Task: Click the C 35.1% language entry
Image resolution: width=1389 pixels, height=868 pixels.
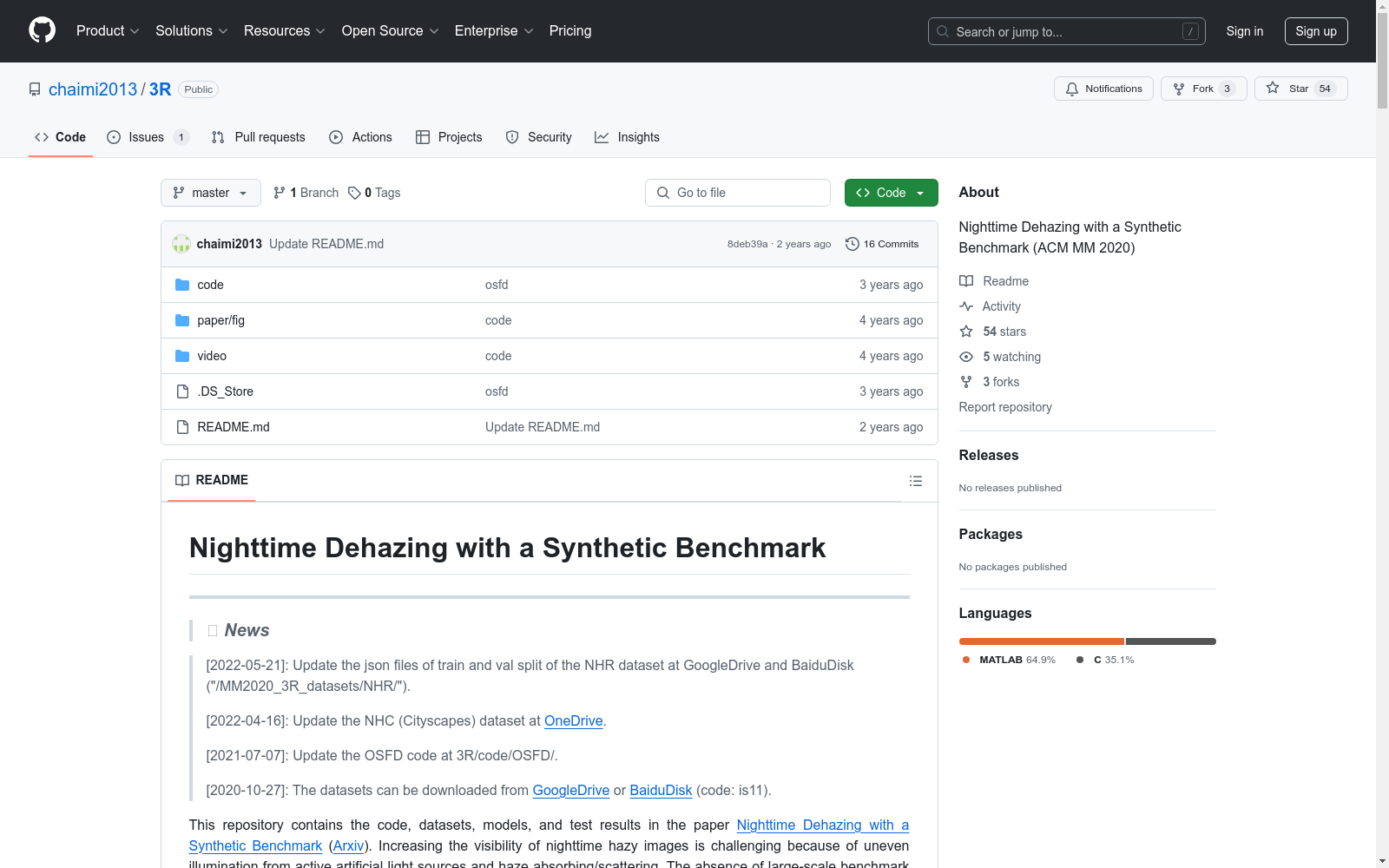Action: pyautogui.click(x=1105, y=660)
